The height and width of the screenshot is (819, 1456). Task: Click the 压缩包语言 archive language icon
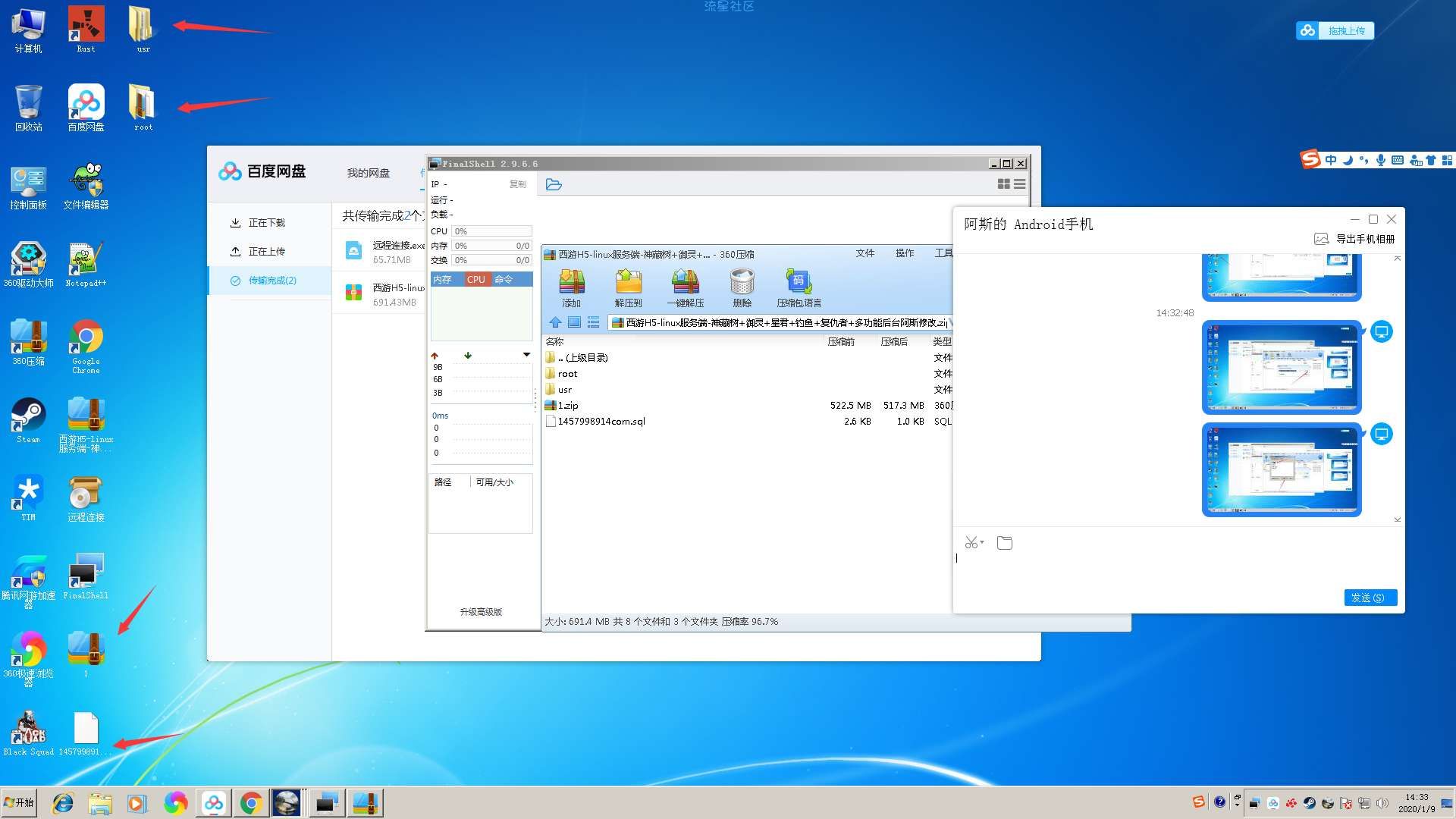(799, 287)
